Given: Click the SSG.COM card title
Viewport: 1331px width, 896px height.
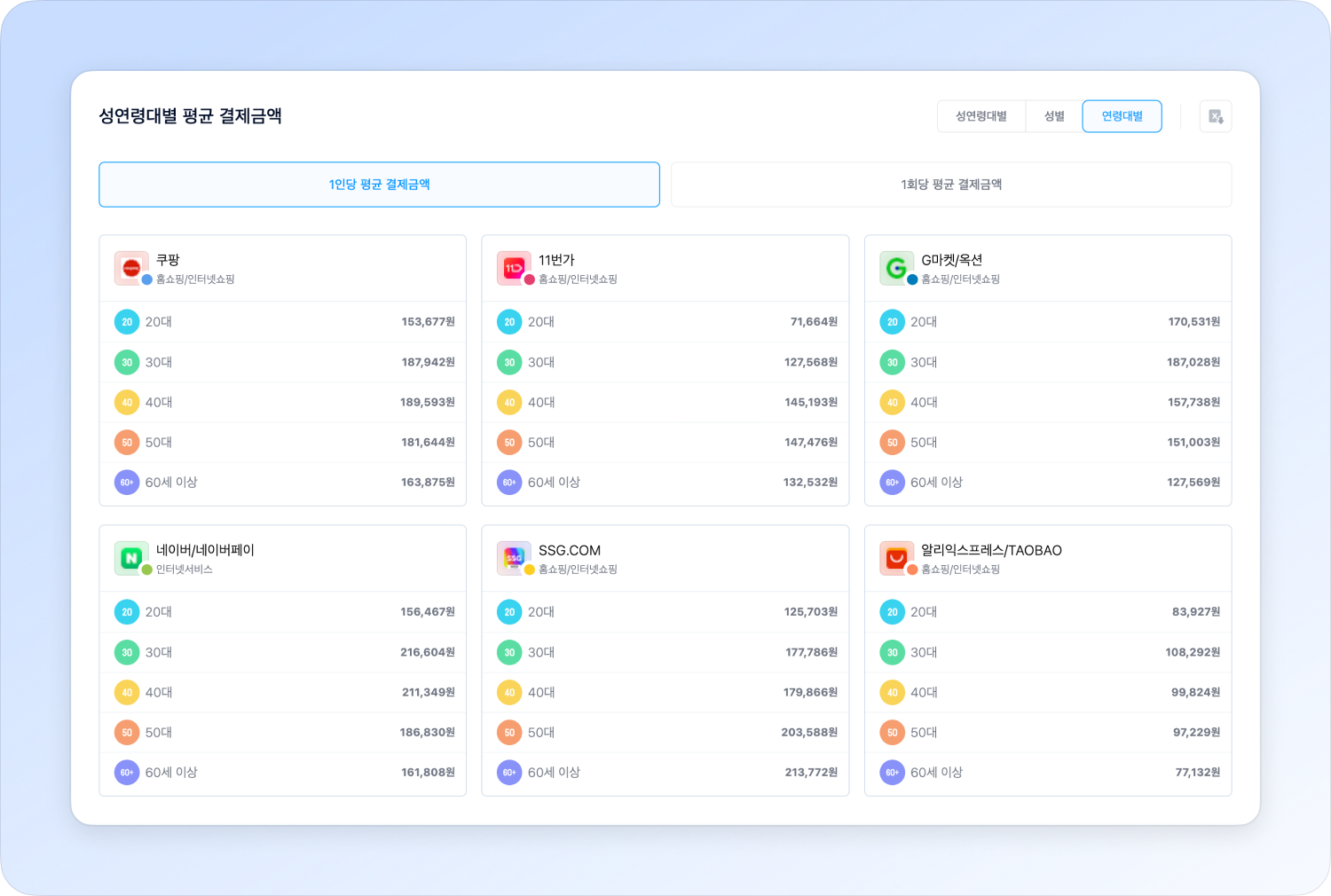Looking at the screenshot, I should 570,550.
